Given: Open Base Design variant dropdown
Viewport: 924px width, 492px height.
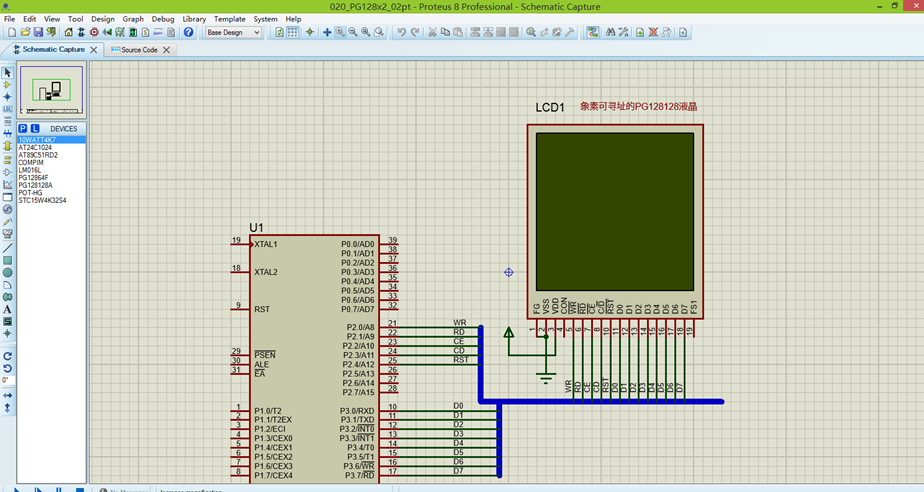Looking at the screenshot, I should tap(233, 32).
